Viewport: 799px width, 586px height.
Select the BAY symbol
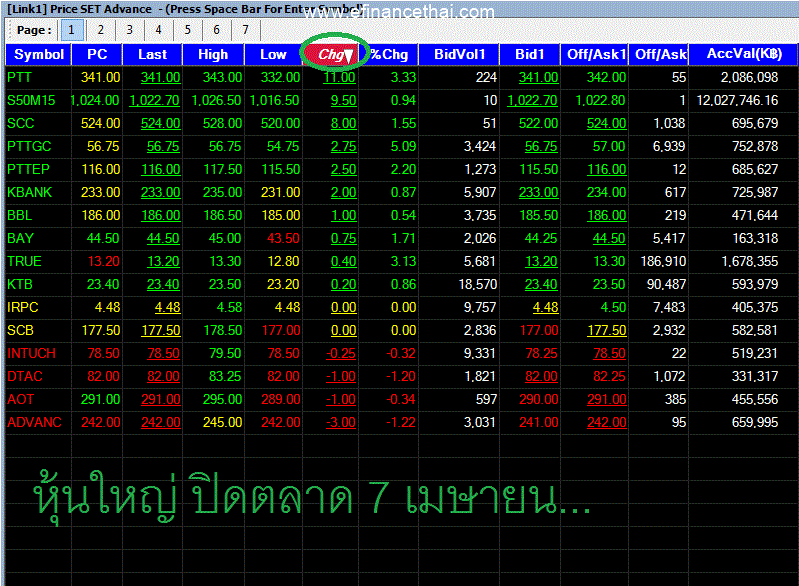(20, 238)
